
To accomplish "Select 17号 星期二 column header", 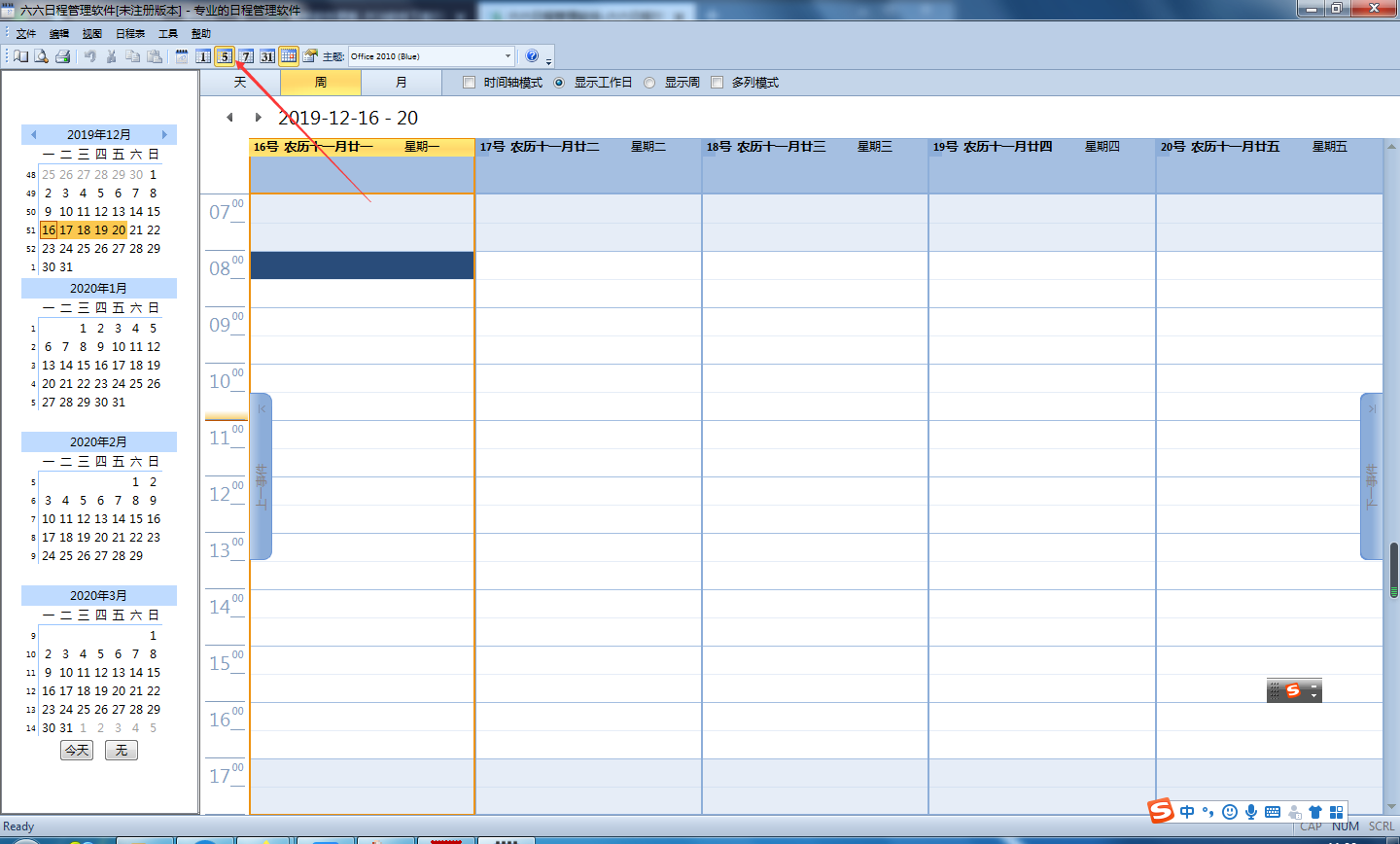I will coord(589,147).
